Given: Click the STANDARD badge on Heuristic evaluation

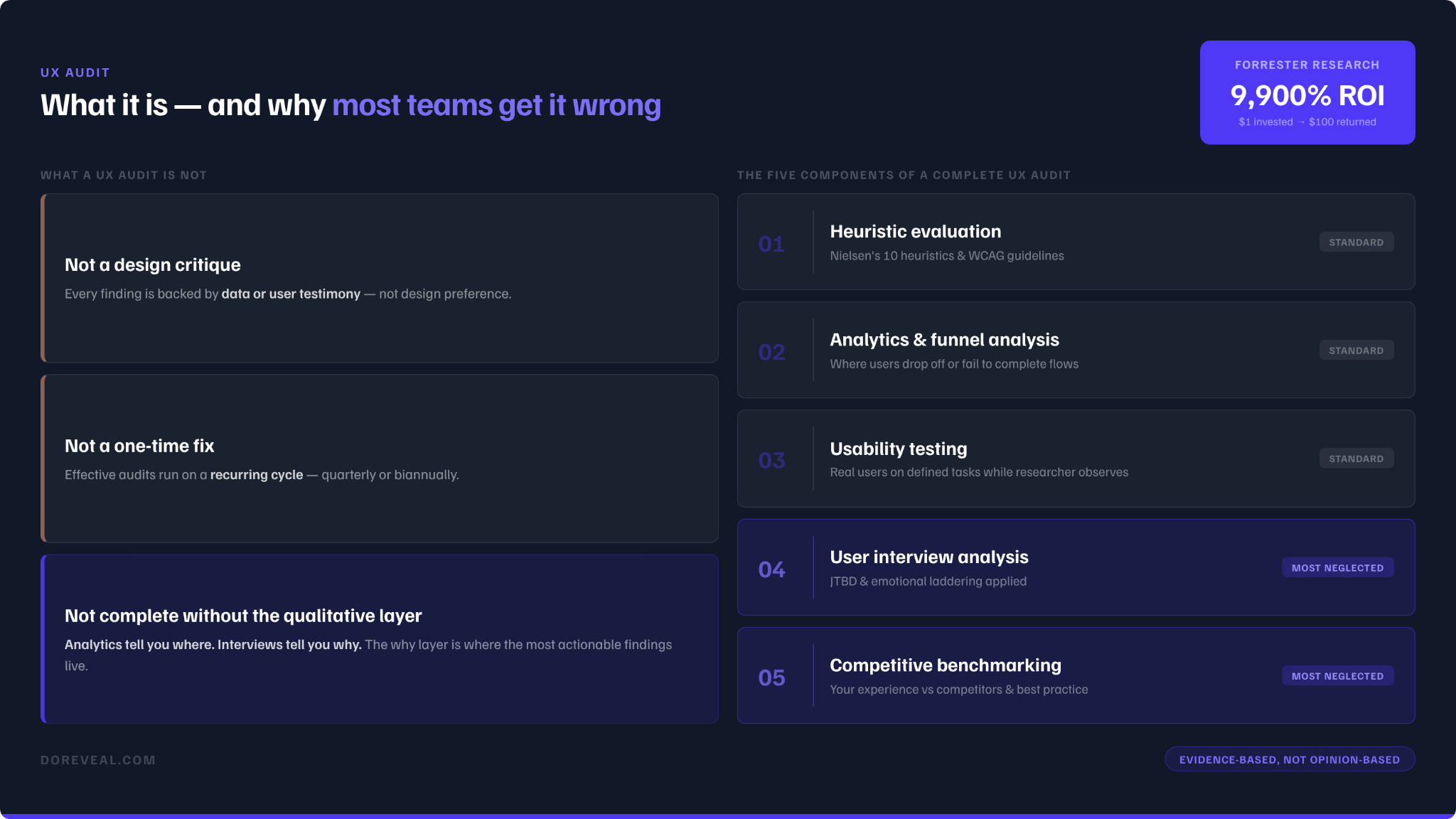Looking at the screenshot, I should click(x=1356, y=242).
